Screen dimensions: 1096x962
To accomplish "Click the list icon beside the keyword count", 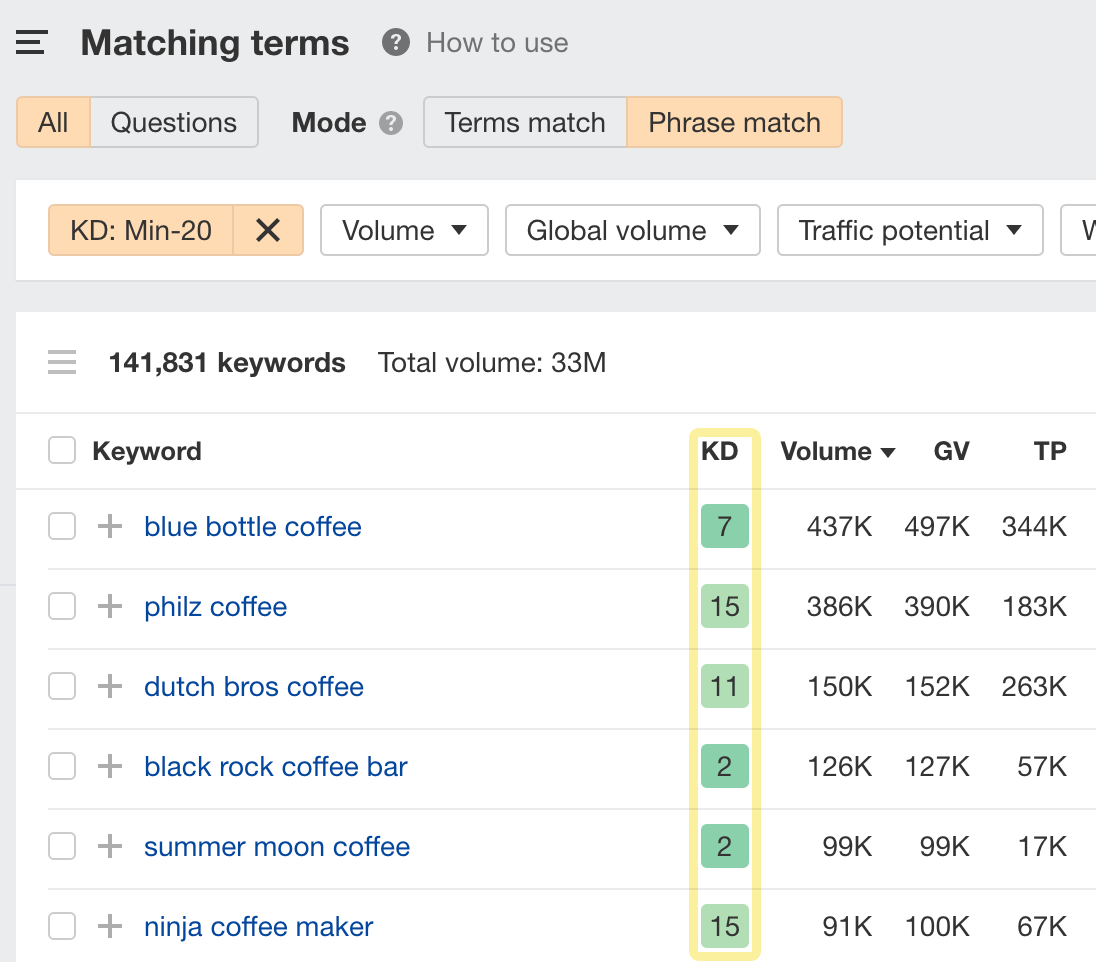I will click(62, 362).
